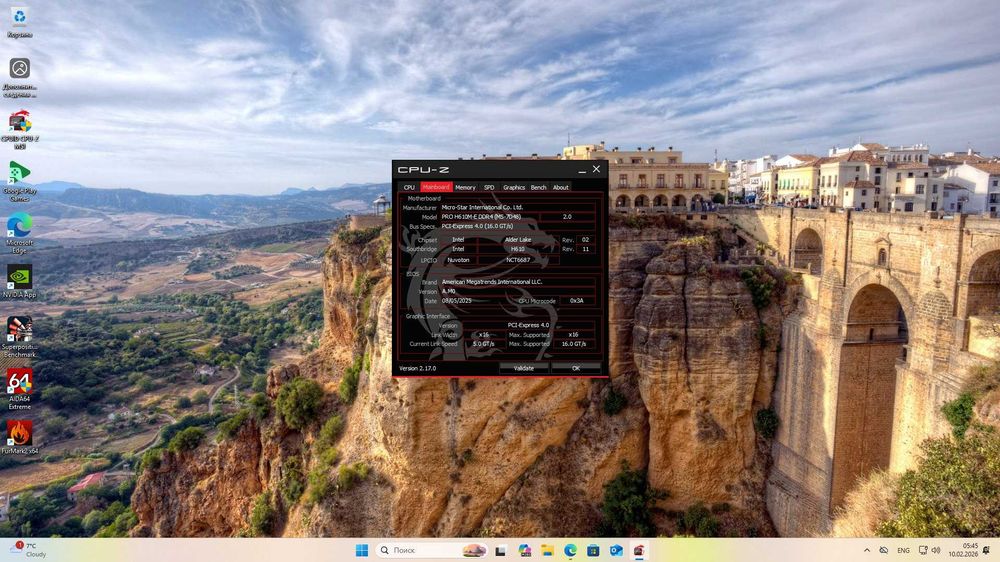This screenshot has height=562, width=1000.
Task: Open the volume speaker tray icon
Action: click(936, 550)
